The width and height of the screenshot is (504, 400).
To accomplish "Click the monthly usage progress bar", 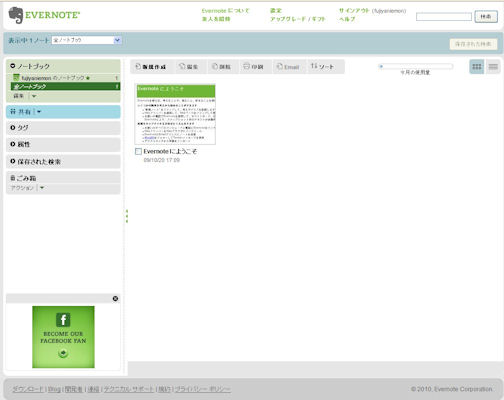I will tap(415, 66).
